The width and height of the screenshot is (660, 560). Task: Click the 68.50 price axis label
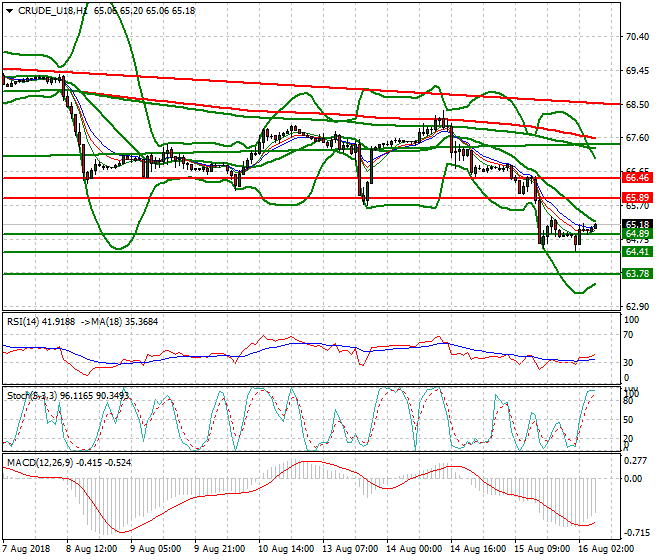(x=637, y=104)
